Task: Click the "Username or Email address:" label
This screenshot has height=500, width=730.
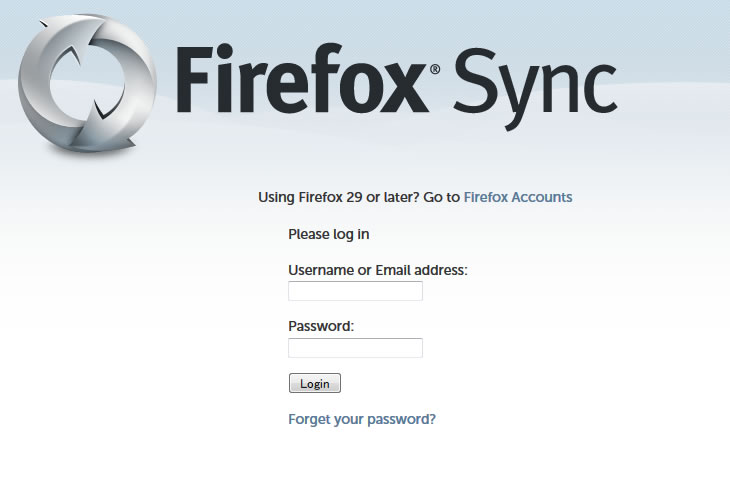Action: (378, 270)
